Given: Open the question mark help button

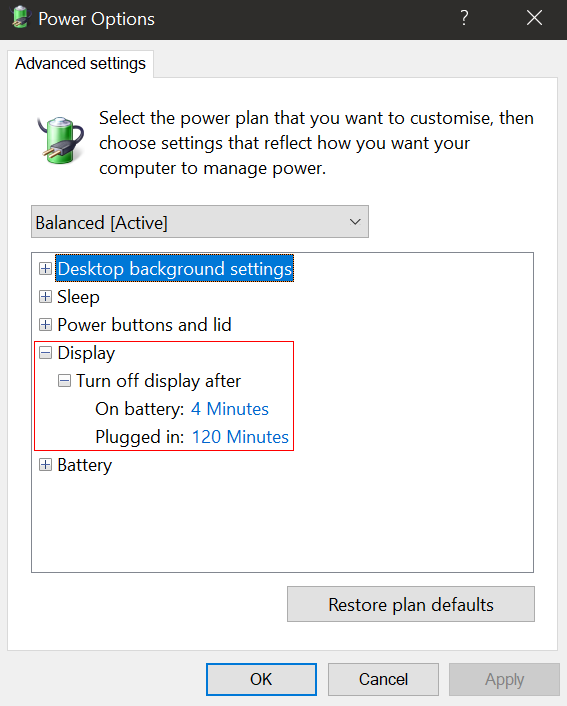Looking at the screenshot, I should click(x=464, y=18).
